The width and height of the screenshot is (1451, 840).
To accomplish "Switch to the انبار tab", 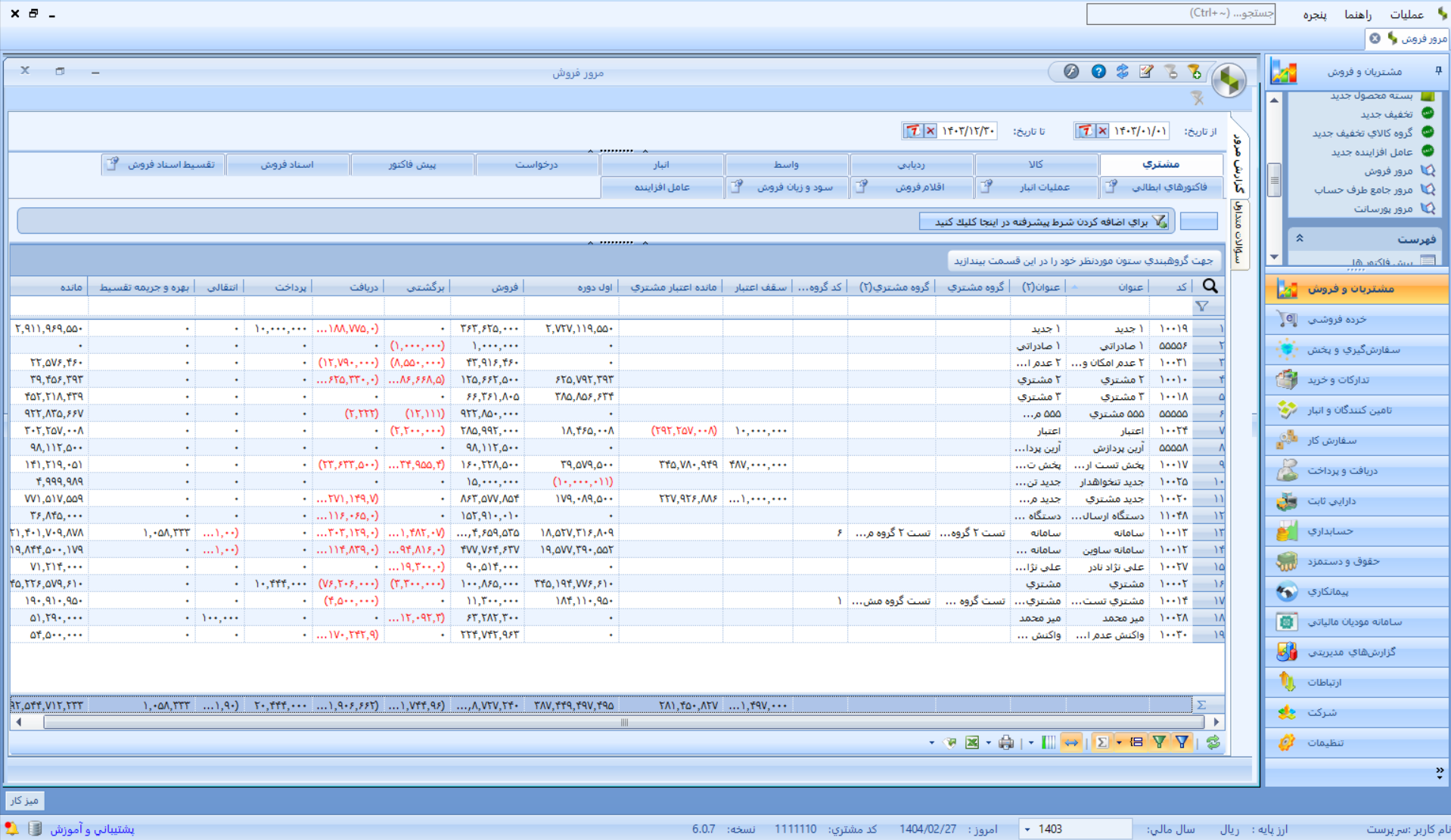I will pos(661,164).
